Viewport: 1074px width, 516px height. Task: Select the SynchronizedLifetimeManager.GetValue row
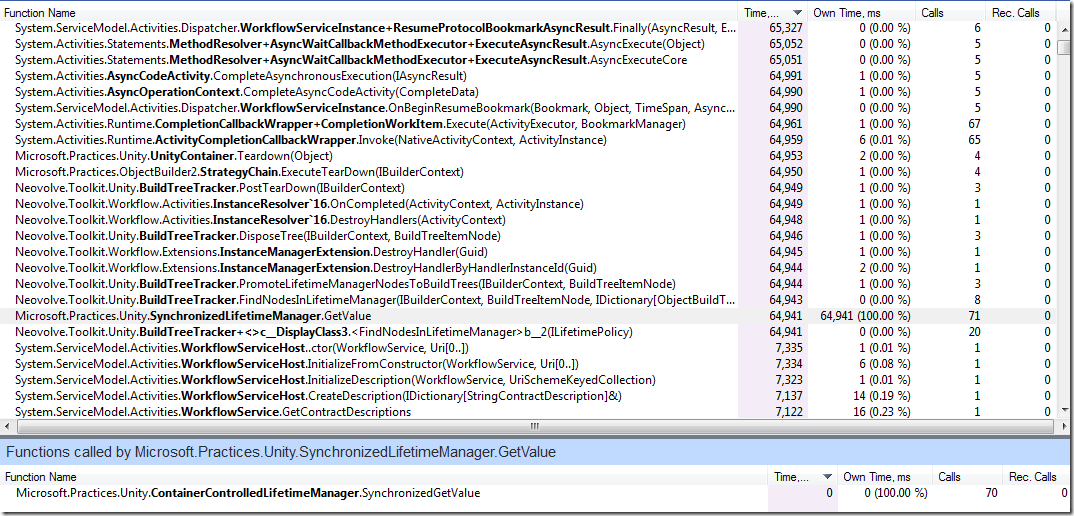pyautogui.click(x=527, y=316)
